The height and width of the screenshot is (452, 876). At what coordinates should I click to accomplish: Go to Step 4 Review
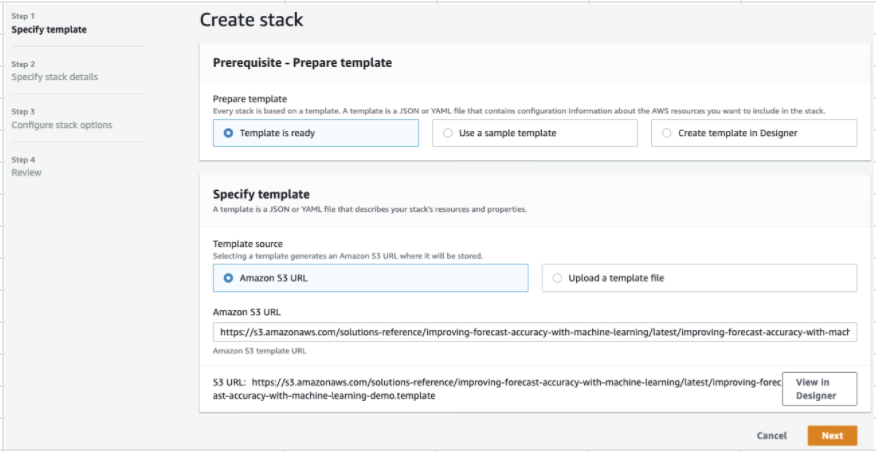[27, 172]
